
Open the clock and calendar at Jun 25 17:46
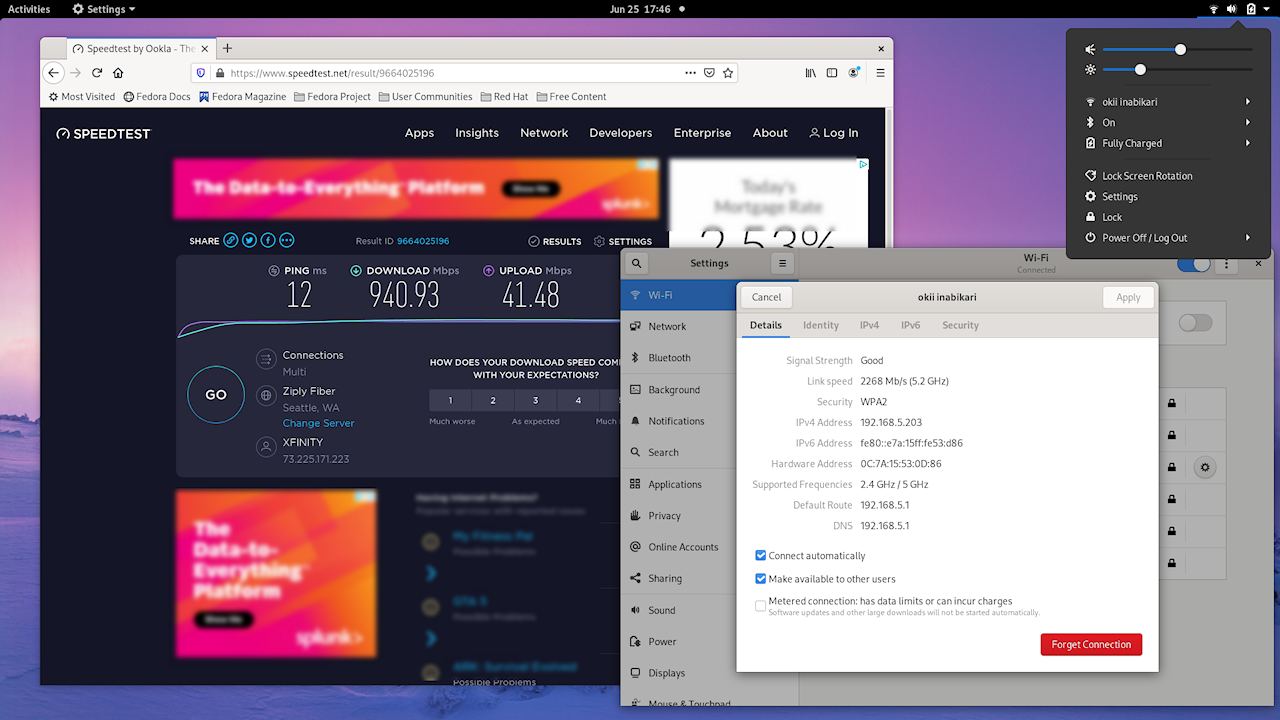[x=640, y=9]
